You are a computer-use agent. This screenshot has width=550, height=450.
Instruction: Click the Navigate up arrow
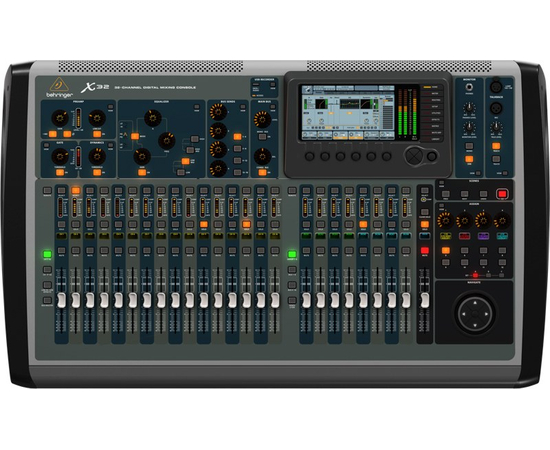(x=475, y=302)
